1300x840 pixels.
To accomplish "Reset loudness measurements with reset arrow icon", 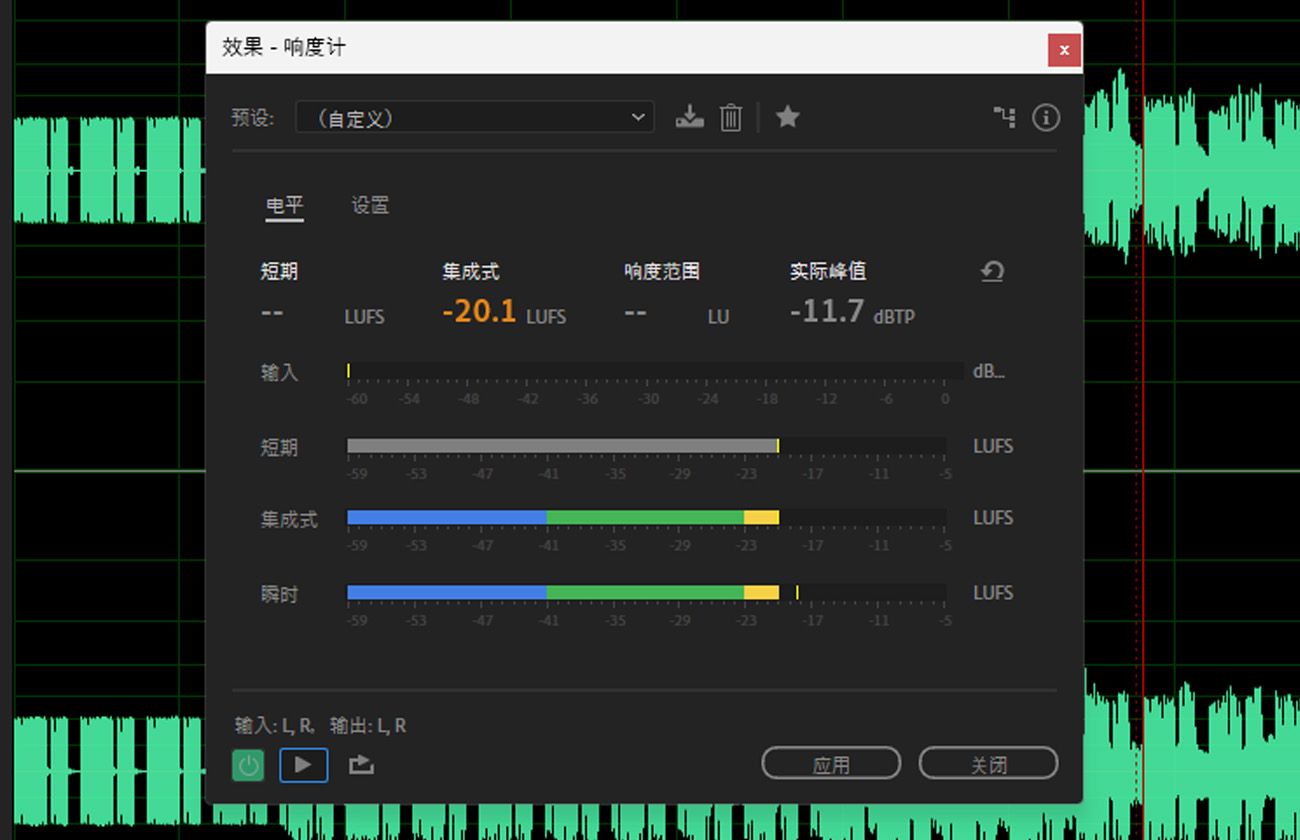I will 991,271.
